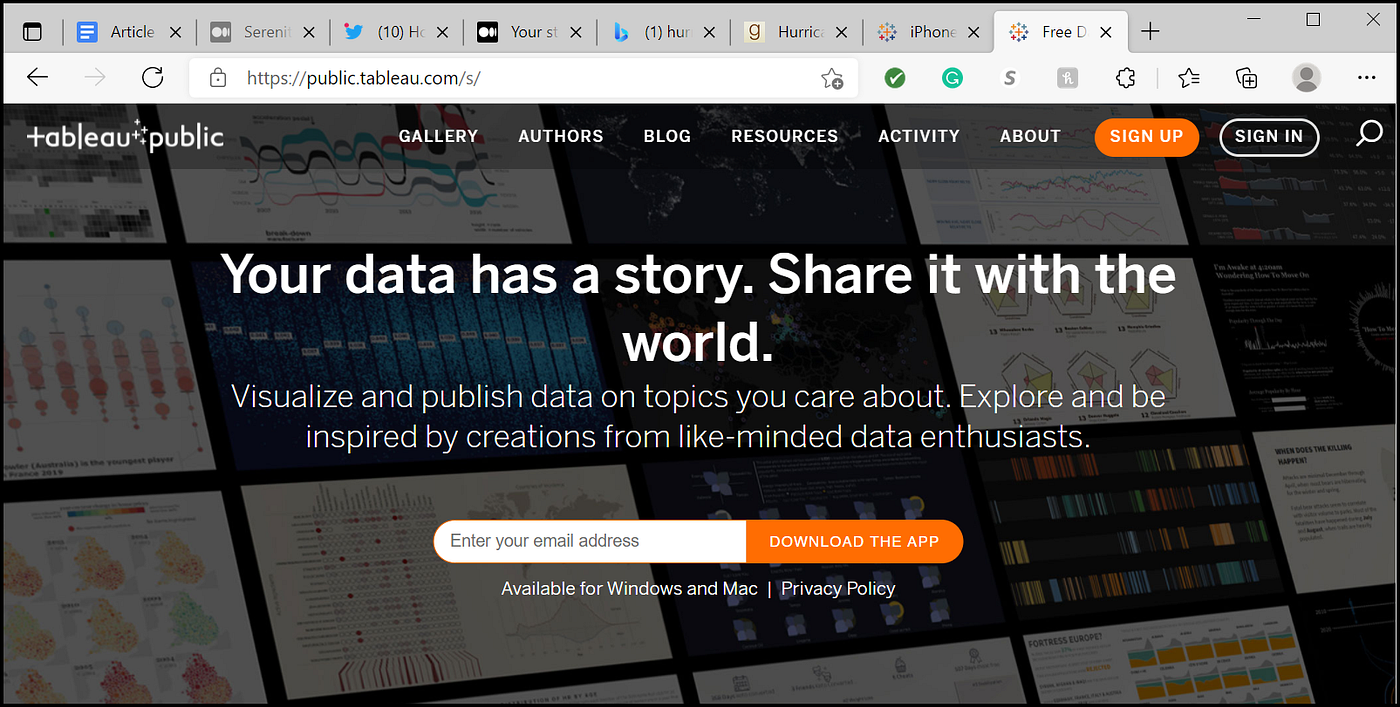This screenshot has width=1400, height=707.
Task: Click the lock icon in the address bar
Action: (x=216, y=77)
